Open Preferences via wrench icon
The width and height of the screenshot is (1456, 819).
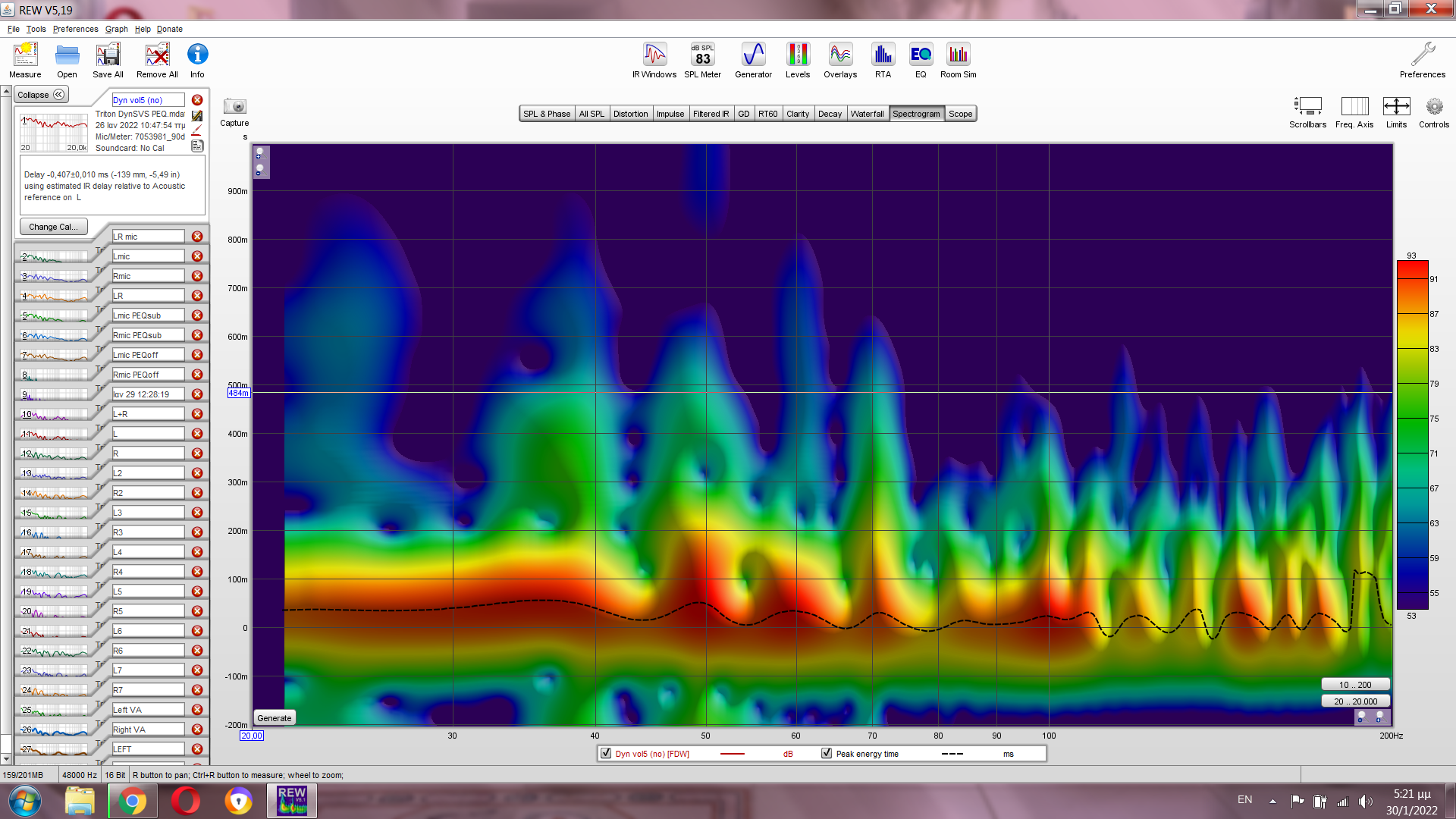[x=1423, y=61]
